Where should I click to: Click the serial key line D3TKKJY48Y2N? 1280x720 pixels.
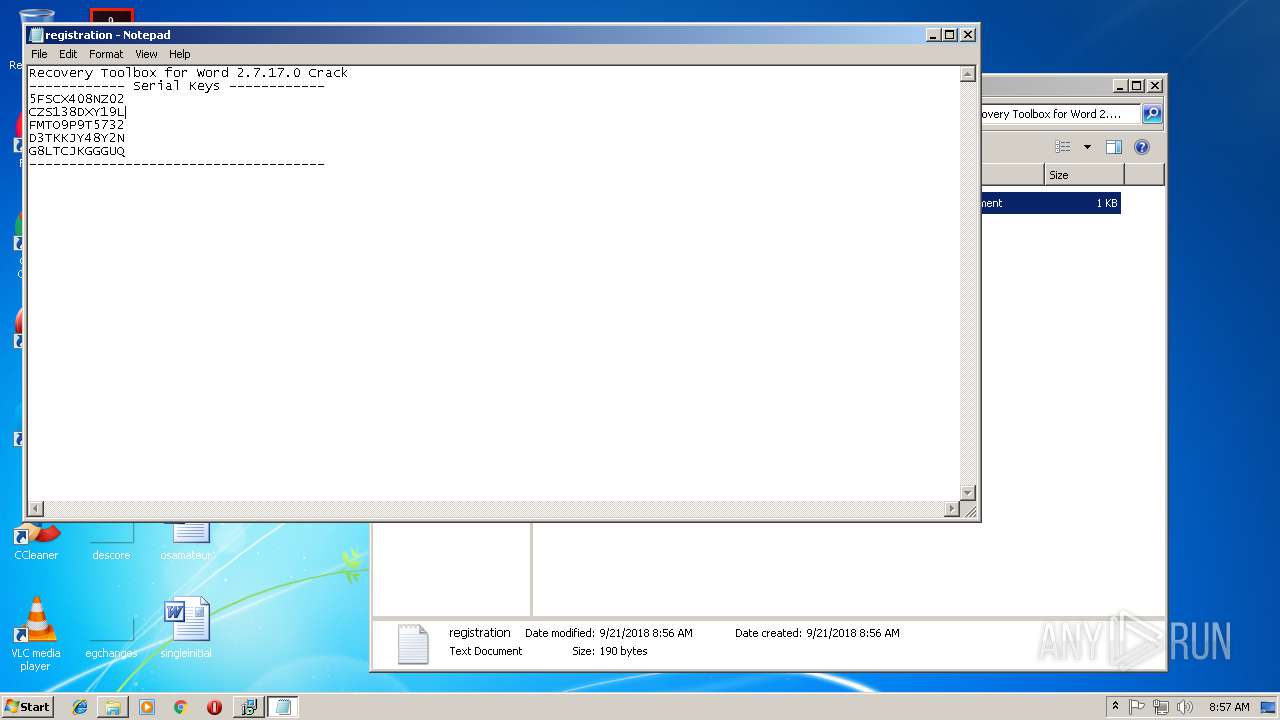[77, 138]
